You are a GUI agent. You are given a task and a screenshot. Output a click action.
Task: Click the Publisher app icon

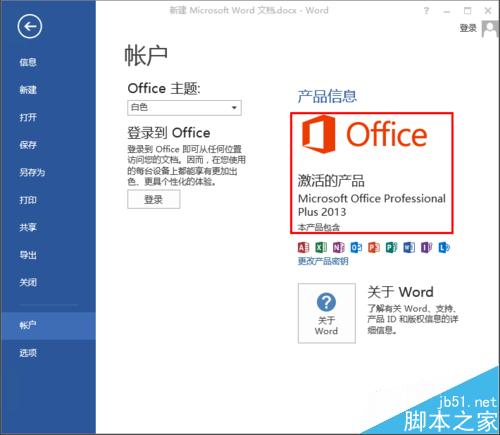pyautogui.click(x=392, y=247)
